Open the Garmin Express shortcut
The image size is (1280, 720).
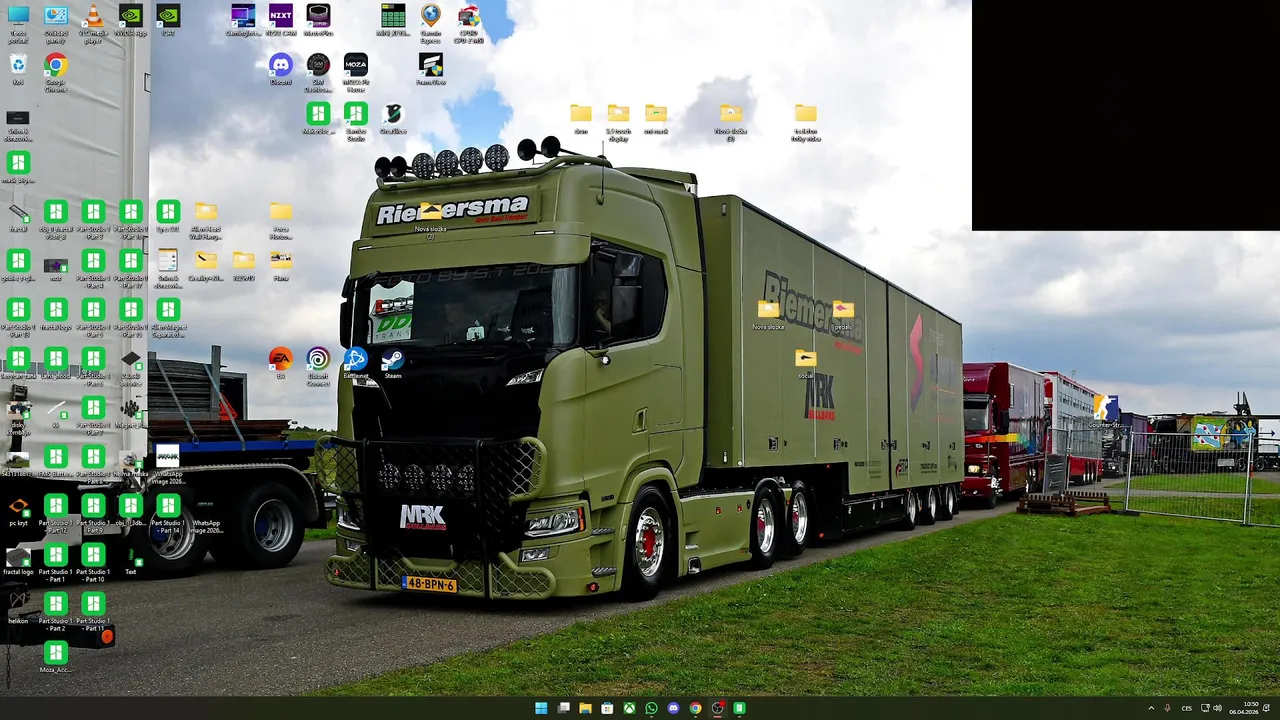[431, 23]
